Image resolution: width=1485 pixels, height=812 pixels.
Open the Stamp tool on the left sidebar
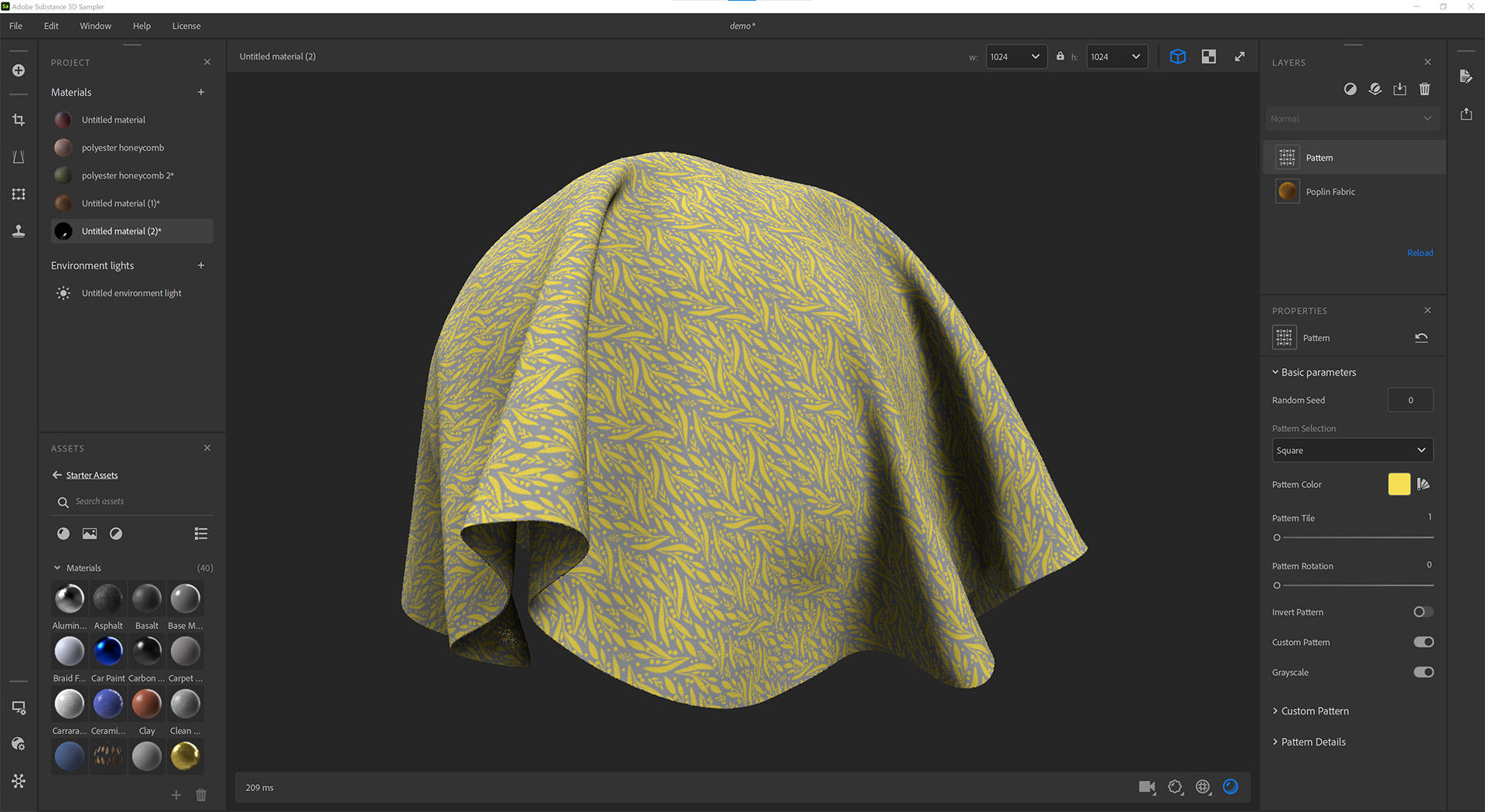click(19, 231)
